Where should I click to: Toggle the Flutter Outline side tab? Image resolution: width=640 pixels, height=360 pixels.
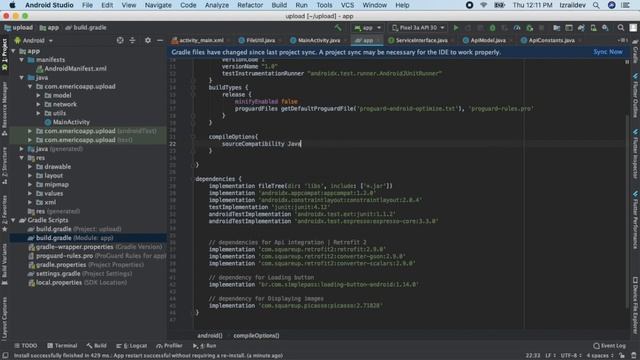point(636,95)
